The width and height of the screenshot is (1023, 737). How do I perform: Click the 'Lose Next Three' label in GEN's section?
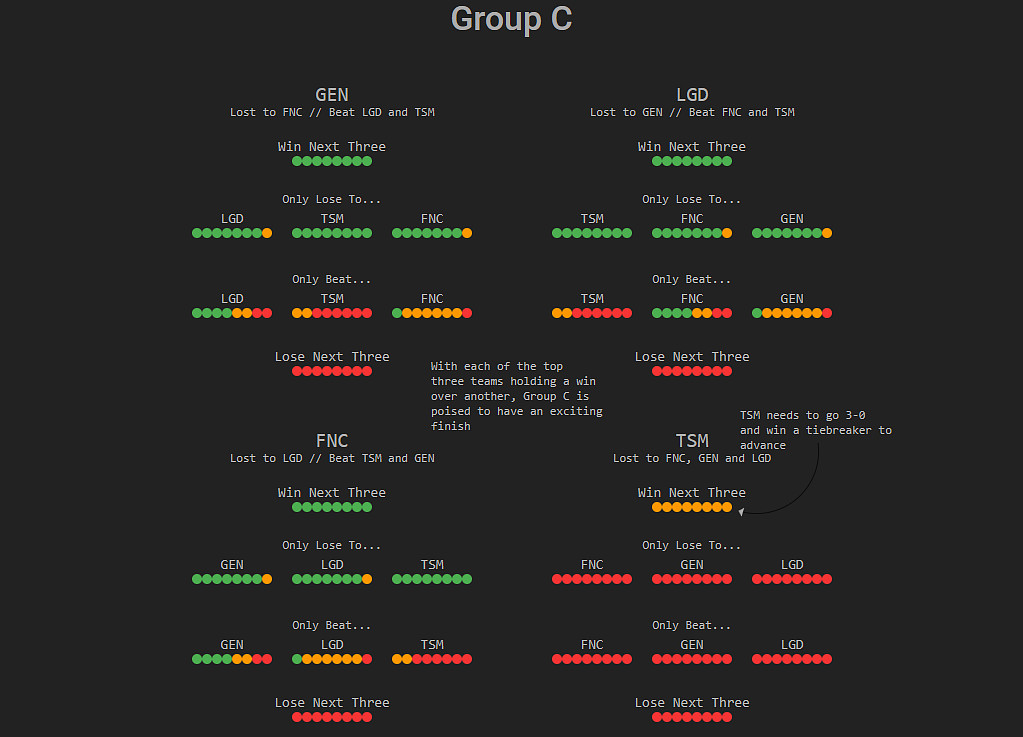point(332,356)
